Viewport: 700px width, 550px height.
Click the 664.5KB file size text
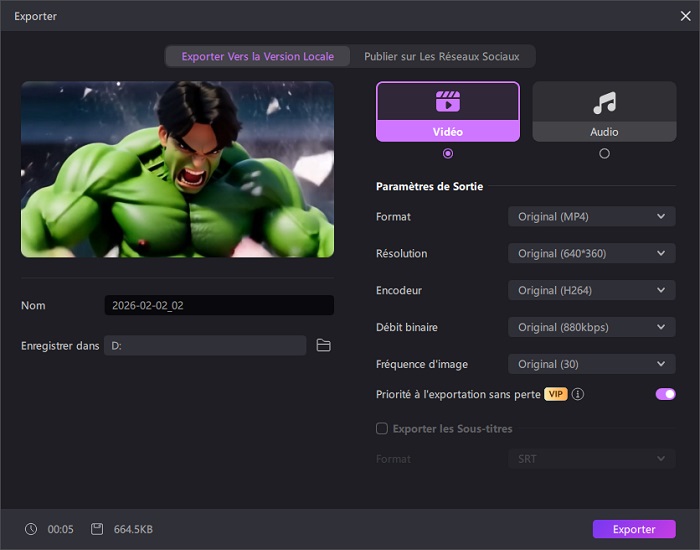point(133,529)
